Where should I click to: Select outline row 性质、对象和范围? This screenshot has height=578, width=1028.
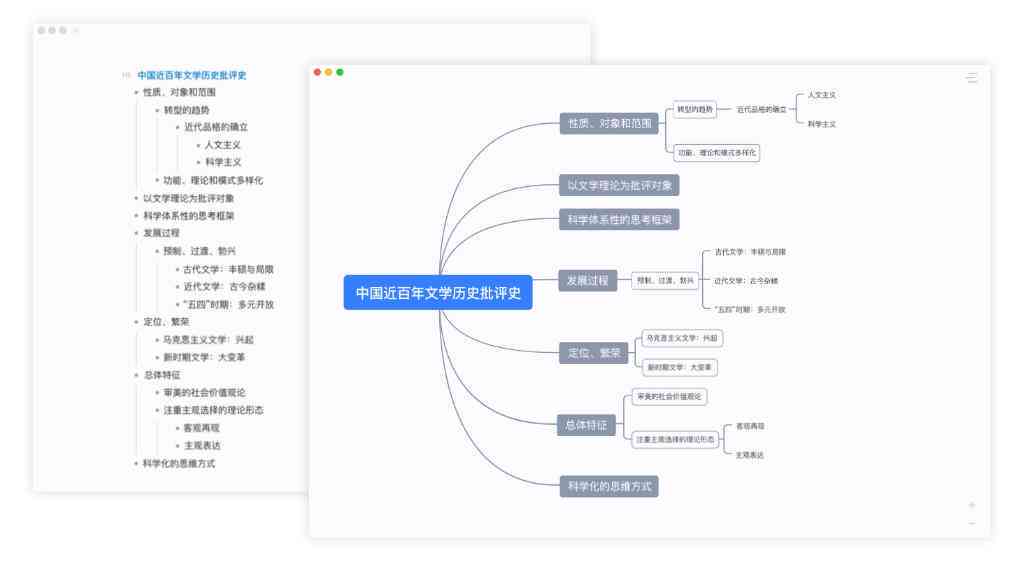coord(179,92)
